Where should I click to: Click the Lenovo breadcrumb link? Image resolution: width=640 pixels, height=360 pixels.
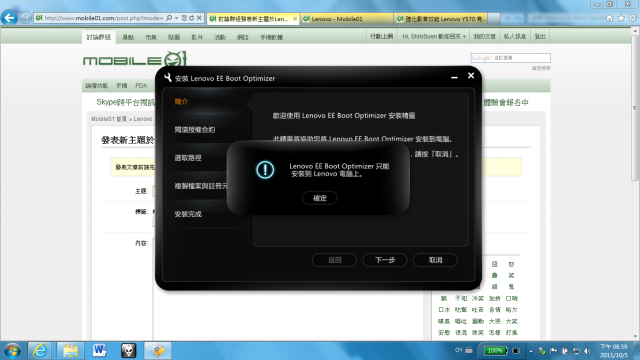pos(143,119)
